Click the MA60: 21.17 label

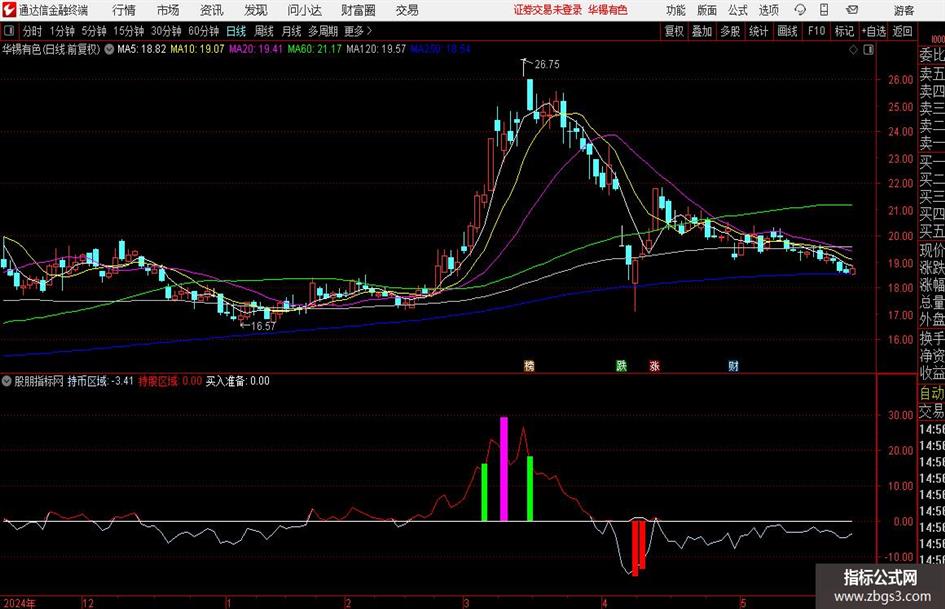pos(315,49)
